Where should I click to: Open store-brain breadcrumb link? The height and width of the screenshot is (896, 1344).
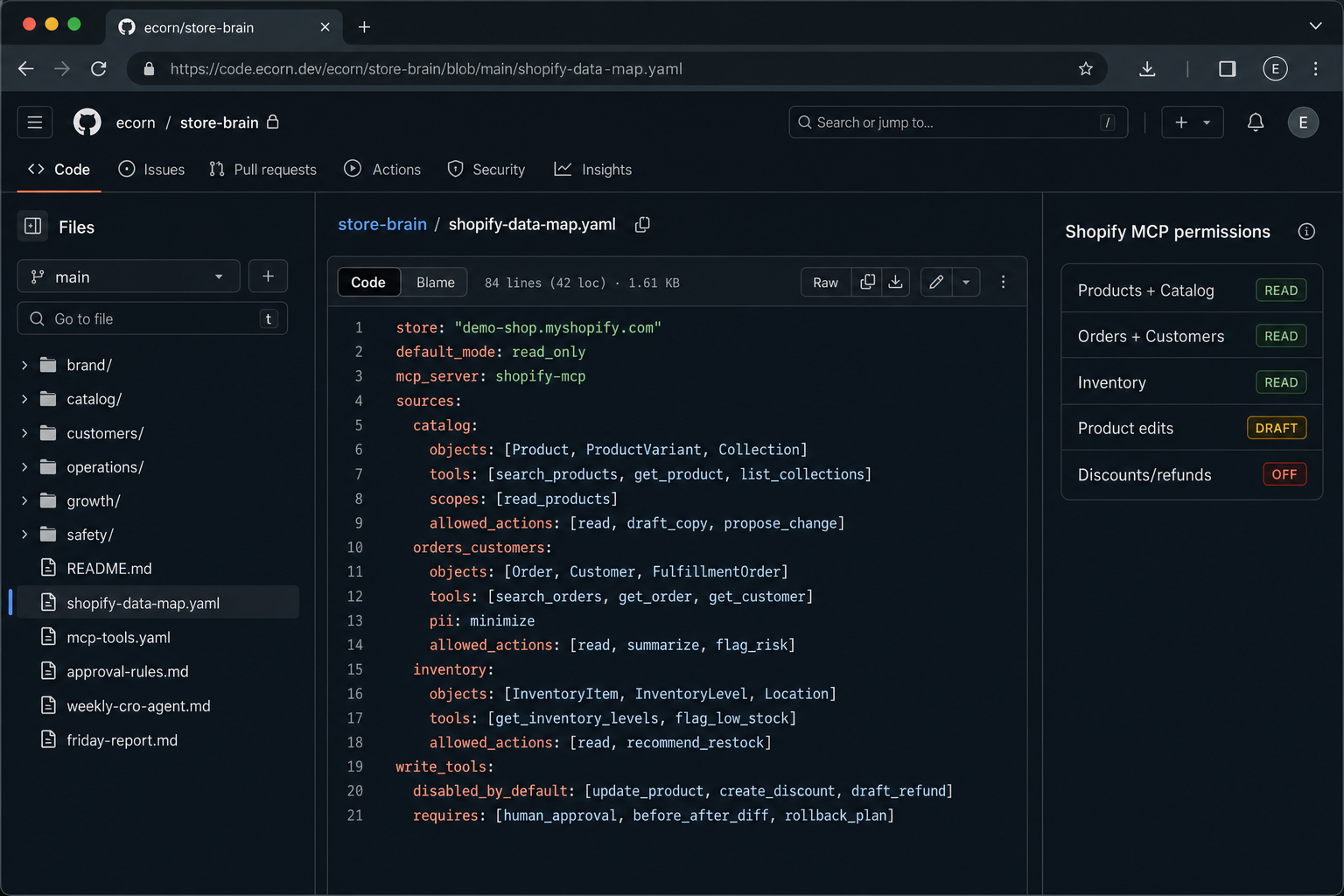[x=382, y=224]
